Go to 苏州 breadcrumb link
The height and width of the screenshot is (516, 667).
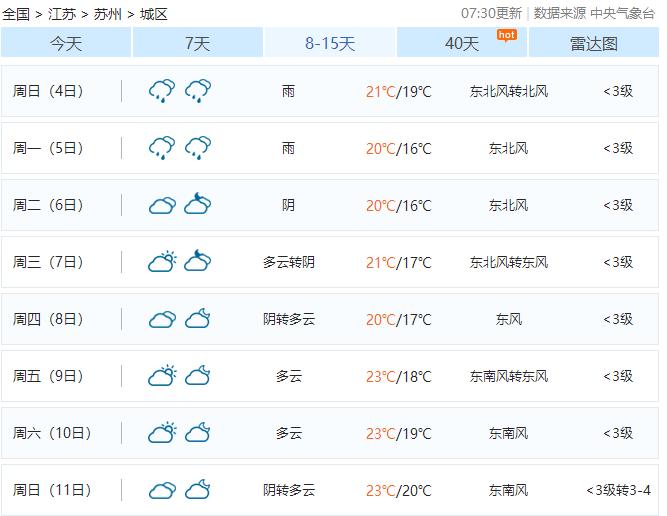[x=108, y=14]
